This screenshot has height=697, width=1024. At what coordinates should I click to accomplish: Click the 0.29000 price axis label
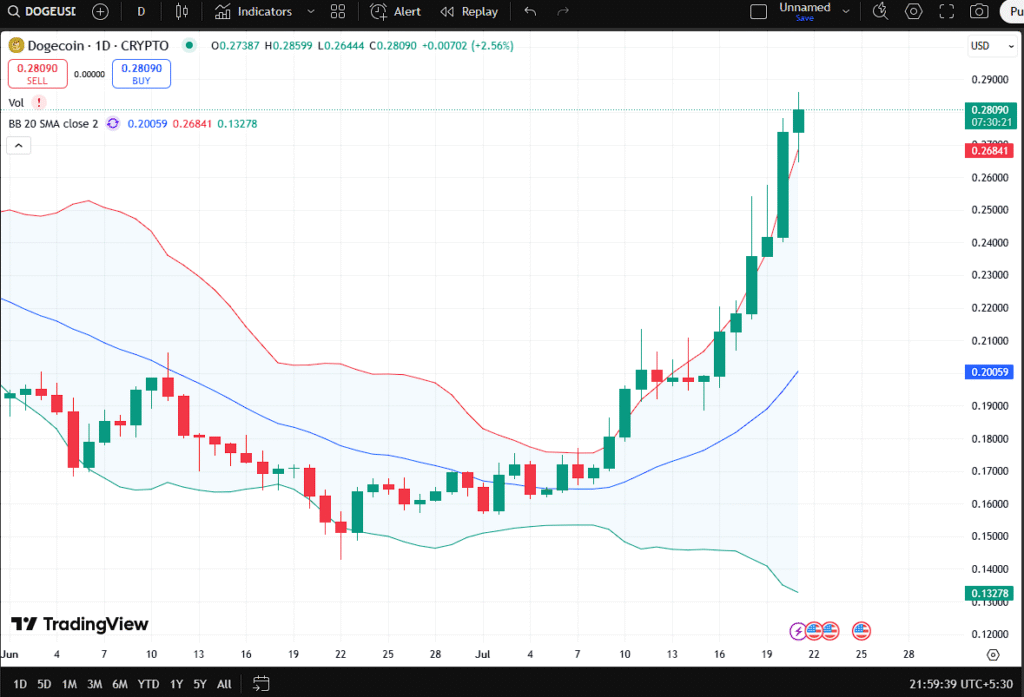pyautogui.click(x=989, y=80)
